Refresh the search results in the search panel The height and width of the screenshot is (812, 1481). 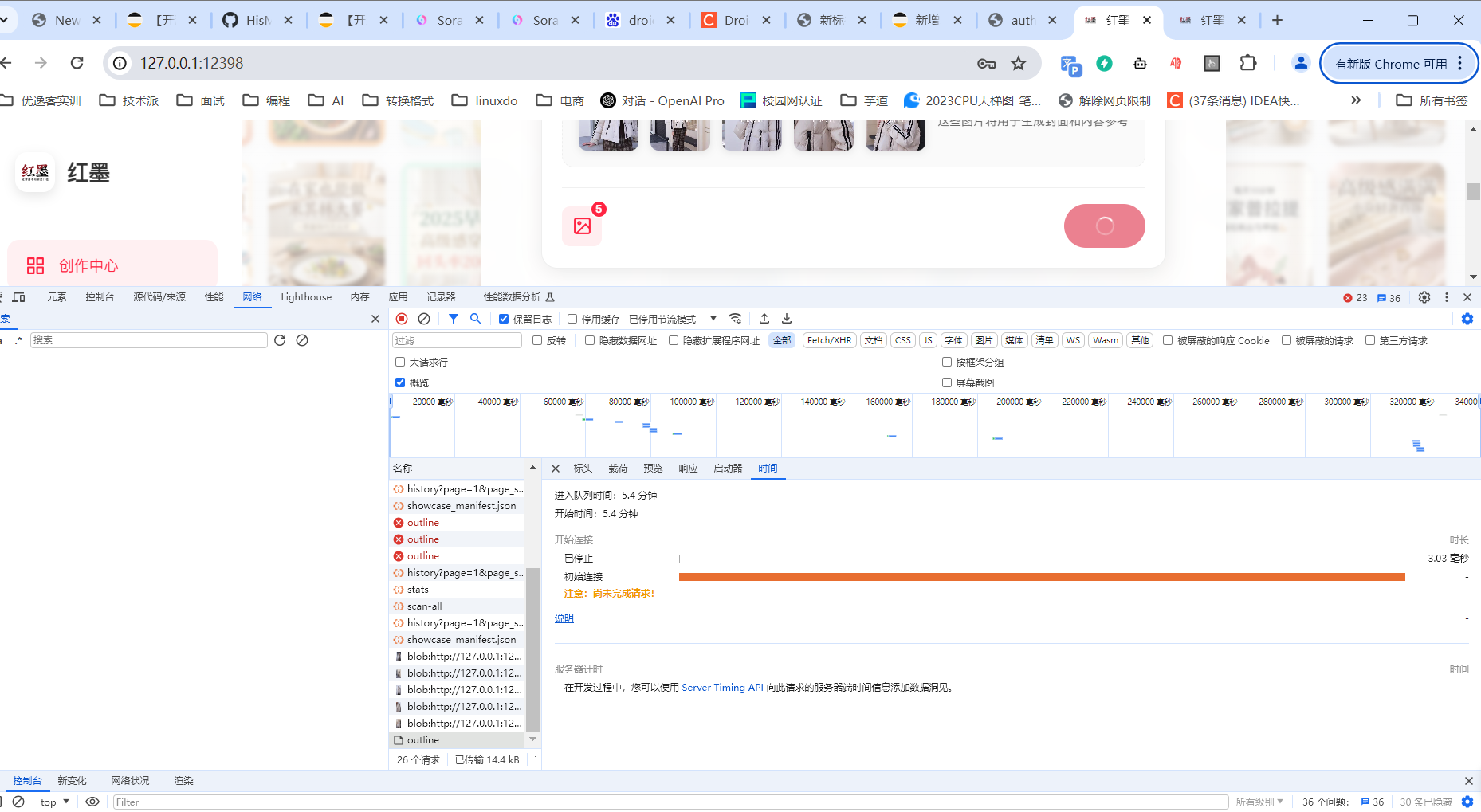tap(280, 340)
